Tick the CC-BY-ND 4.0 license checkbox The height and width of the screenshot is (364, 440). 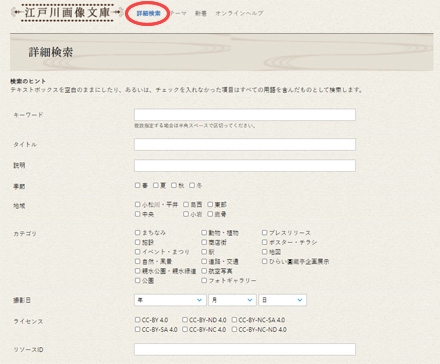185,320
